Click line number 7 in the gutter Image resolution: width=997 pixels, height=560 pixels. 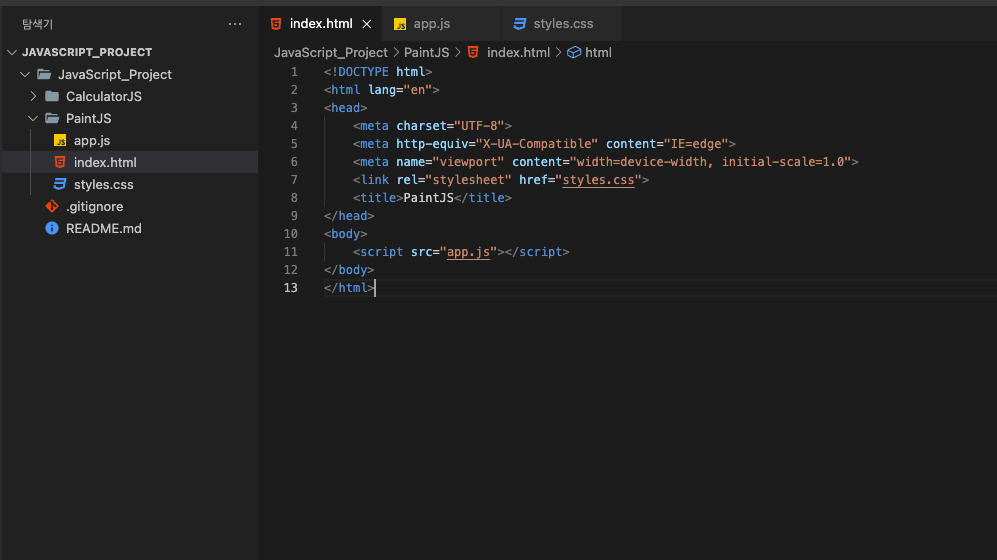[294, 180]
